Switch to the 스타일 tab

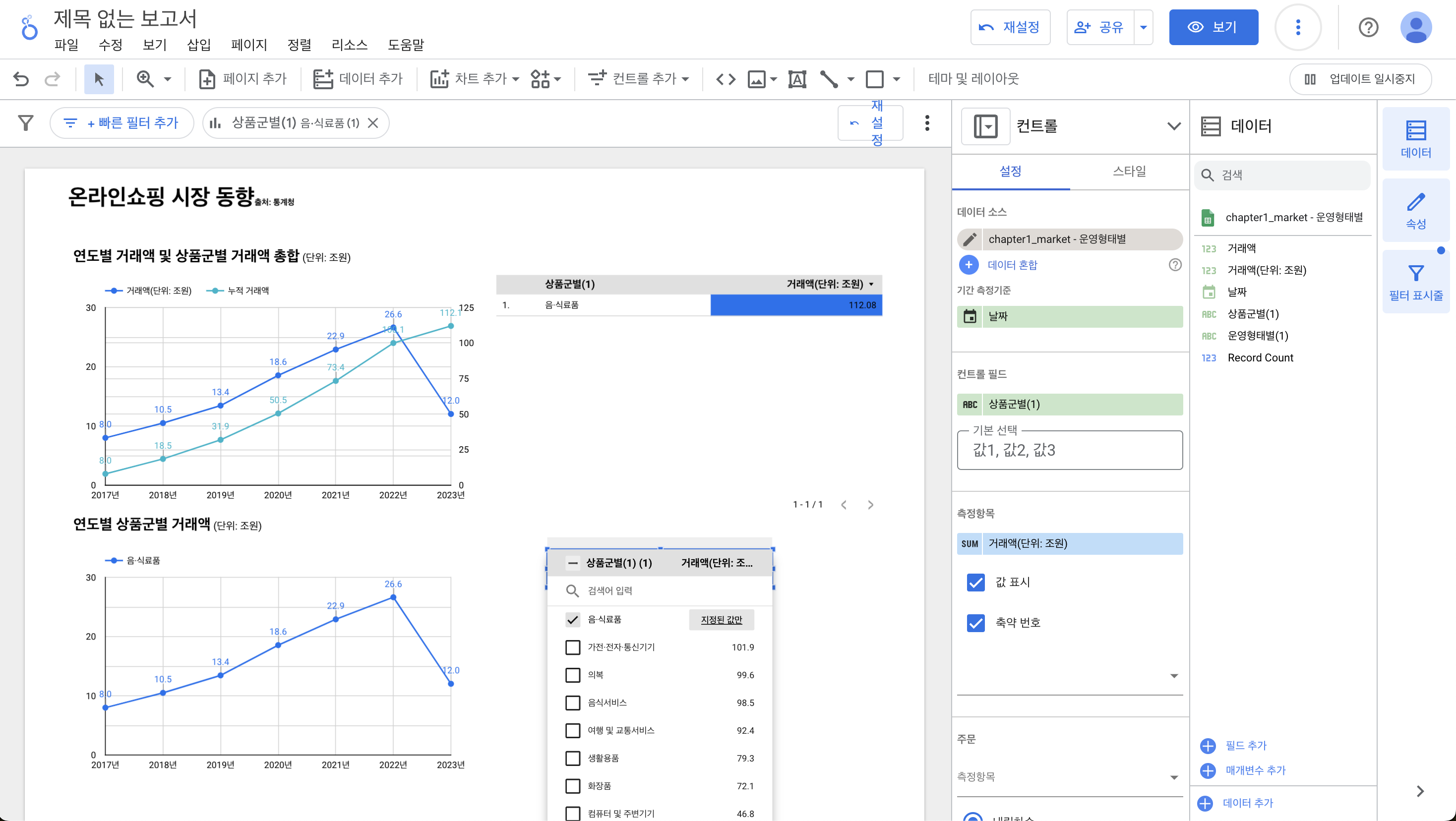pos(1129,171)
